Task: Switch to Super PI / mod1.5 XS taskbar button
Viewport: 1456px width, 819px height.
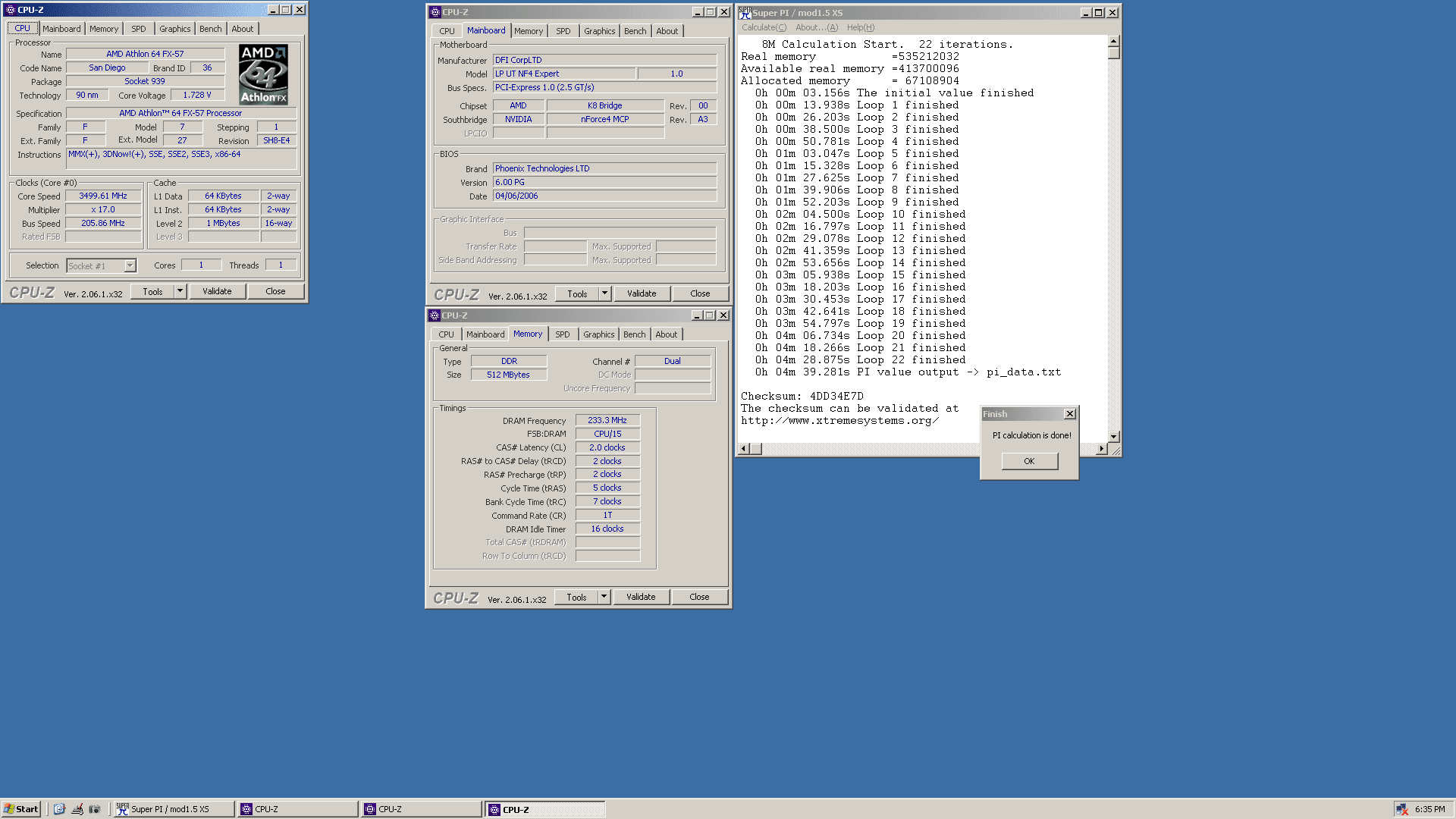Action: [174, 809]
